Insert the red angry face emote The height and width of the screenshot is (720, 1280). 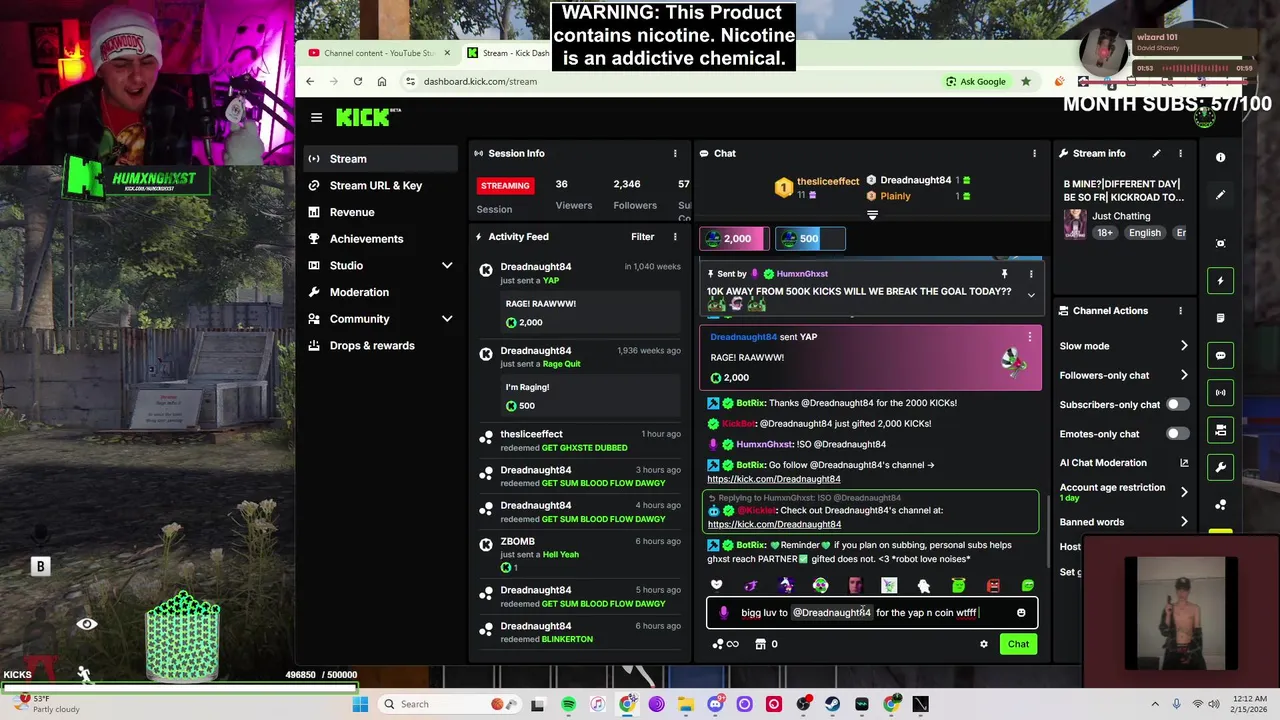(993, 585)
